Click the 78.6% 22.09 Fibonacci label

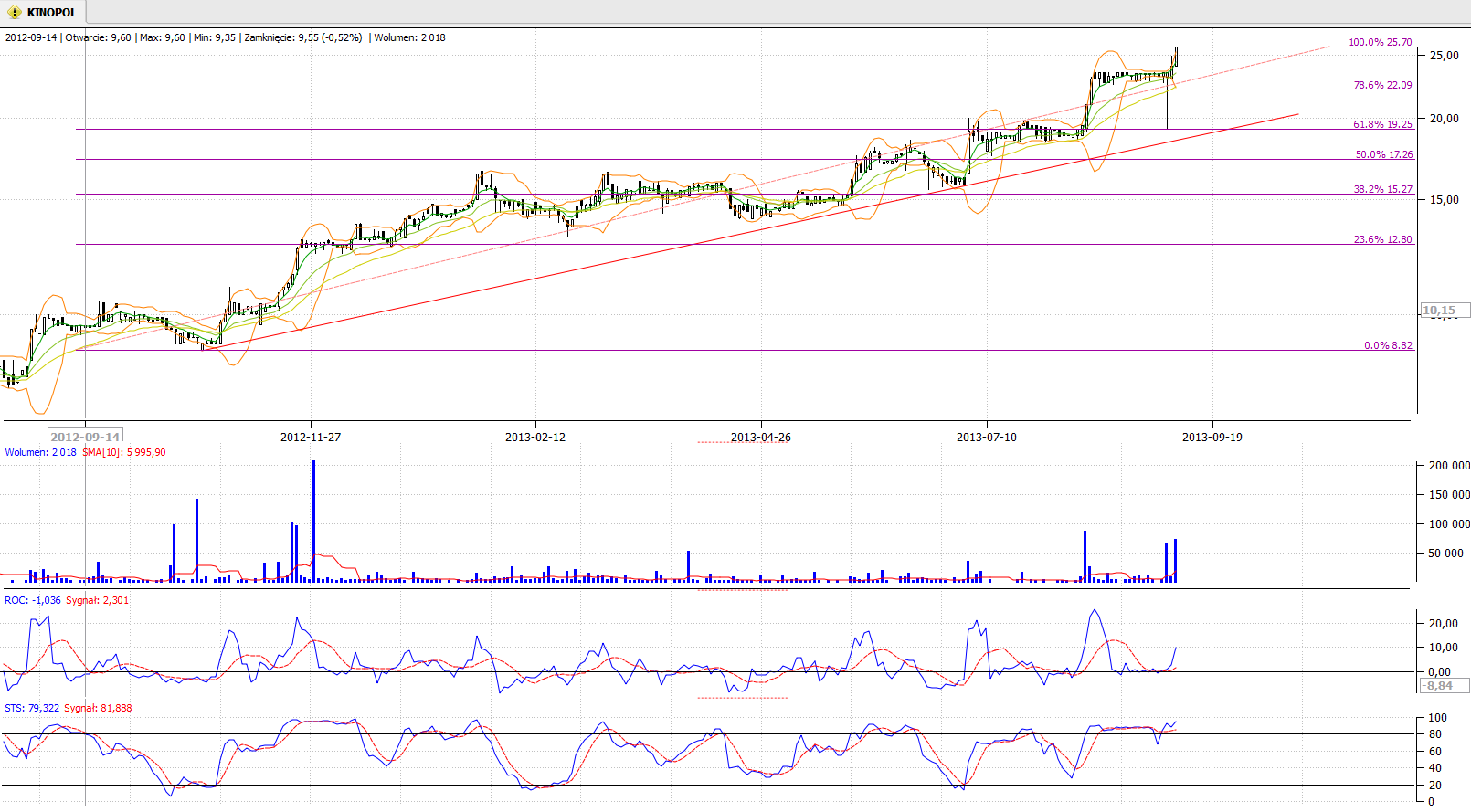1382,85
